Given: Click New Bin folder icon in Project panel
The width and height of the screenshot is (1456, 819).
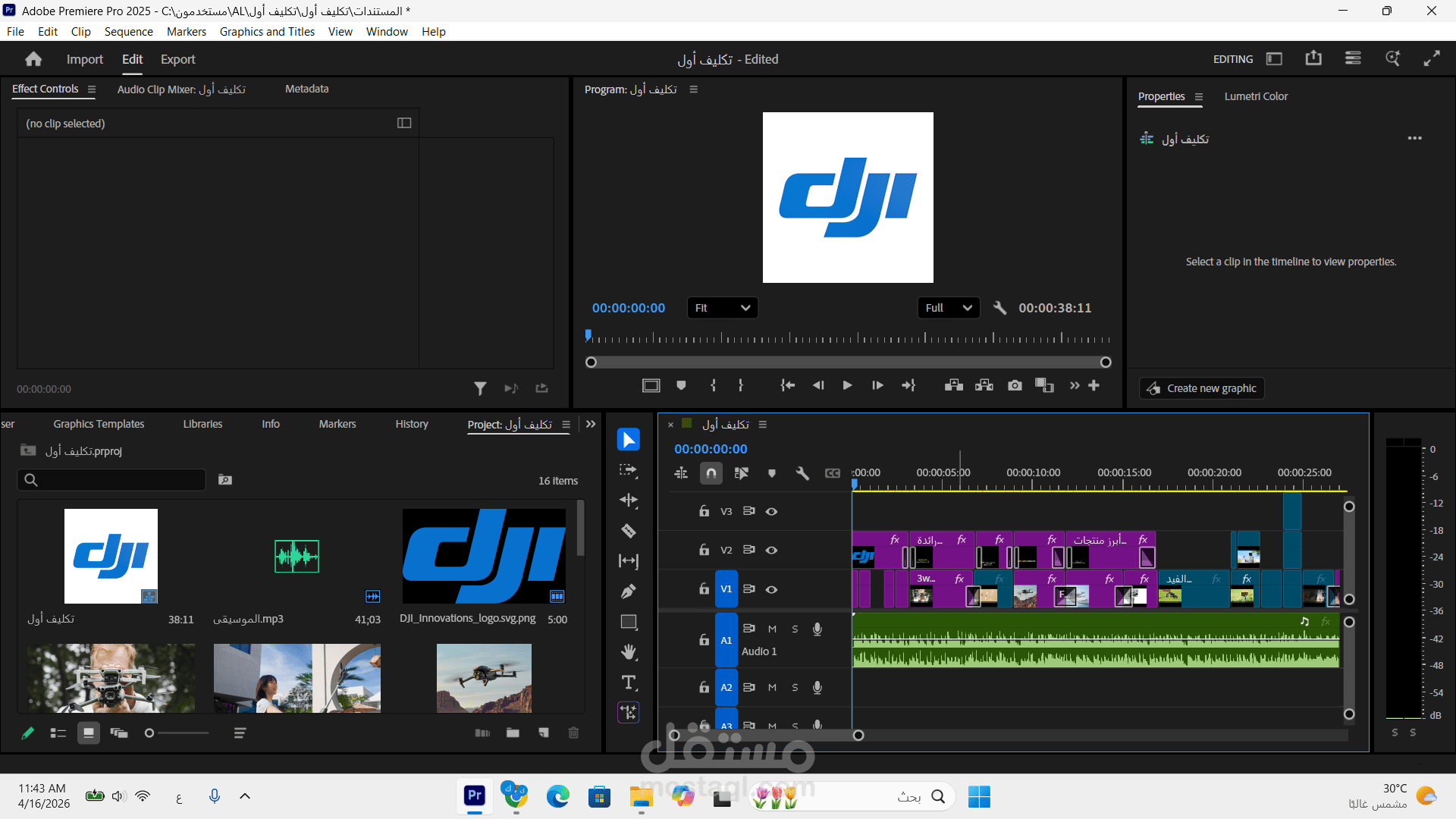Looking at the screenshot, I should tap(513, 733).
